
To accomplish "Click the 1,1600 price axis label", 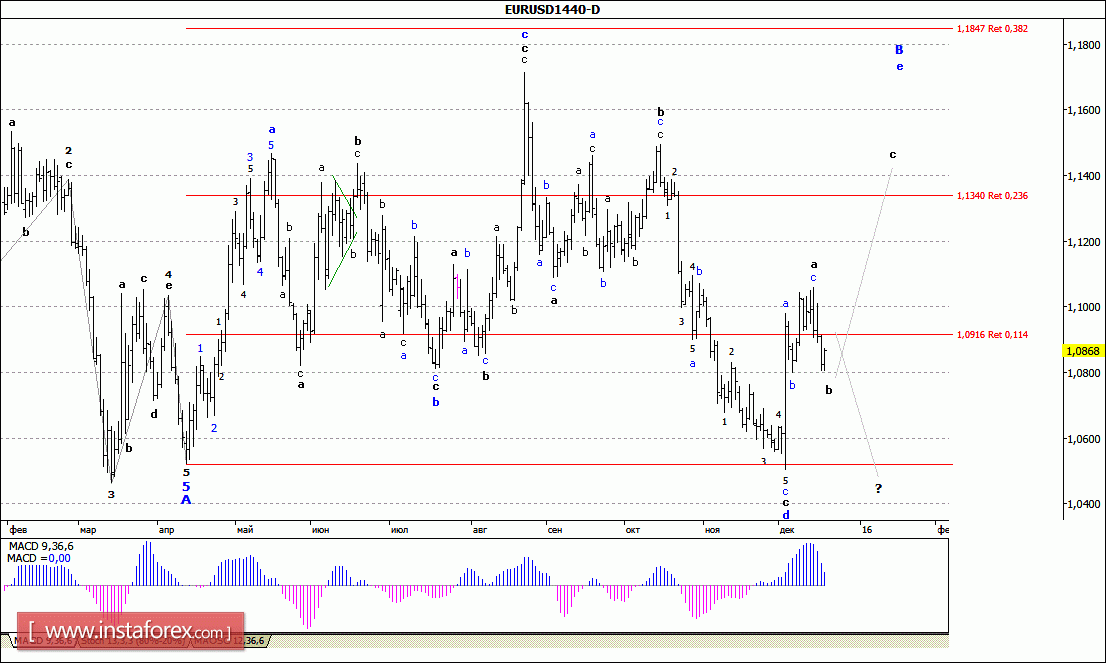I will coord(1083,110).
